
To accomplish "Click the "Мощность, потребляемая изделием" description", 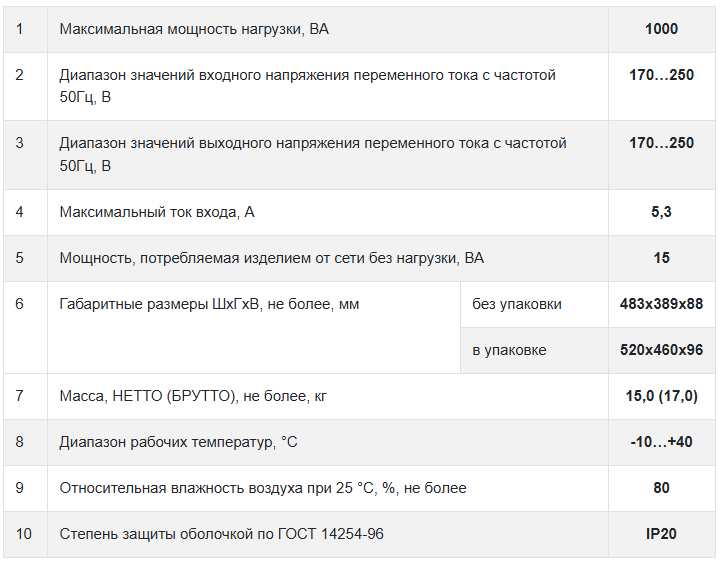I will pos(271,258).
